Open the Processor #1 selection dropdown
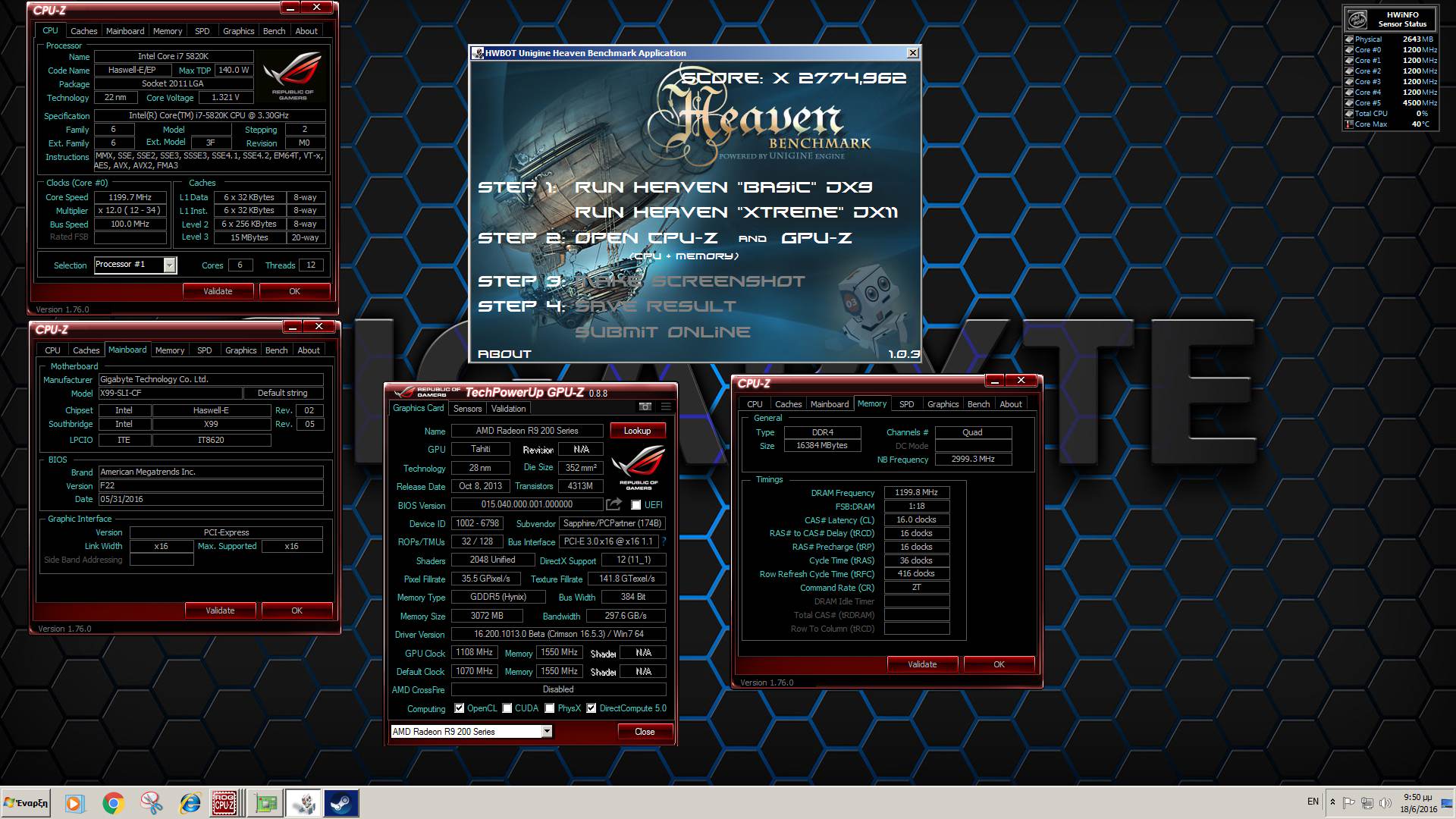Screen dimensions: 1456x819 click(170, 265)
